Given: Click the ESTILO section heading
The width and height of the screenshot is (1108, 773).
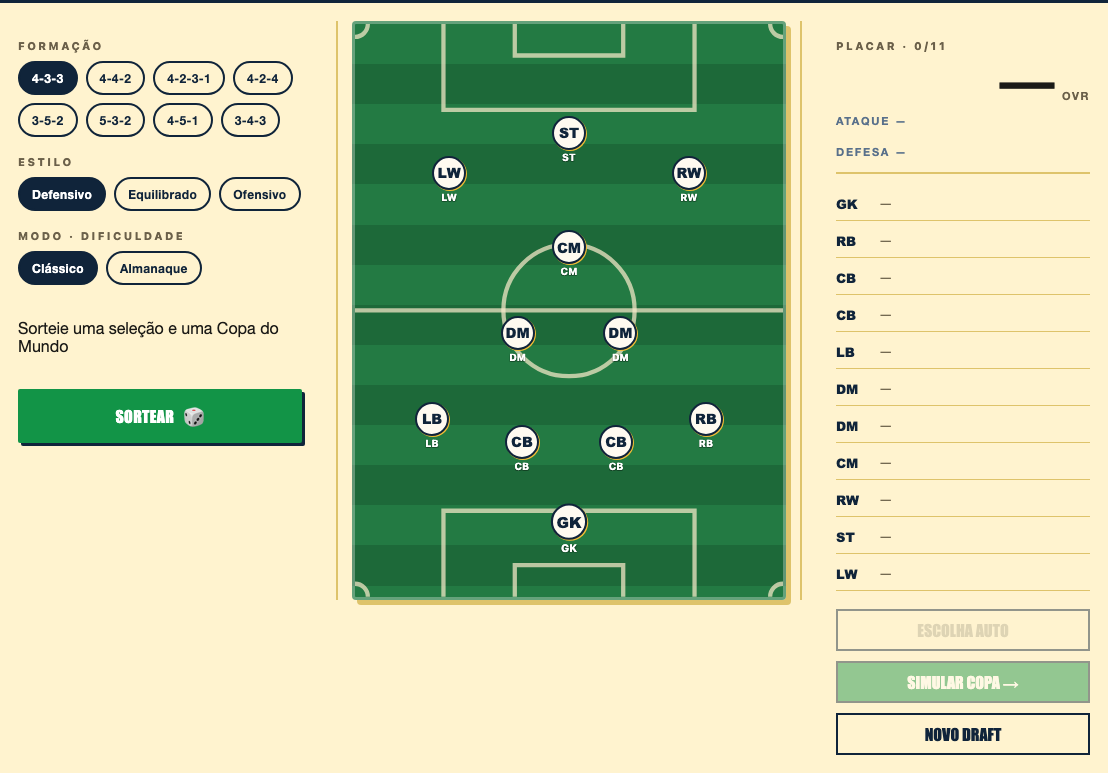Looking at the screenshot, I should [45, 162].
